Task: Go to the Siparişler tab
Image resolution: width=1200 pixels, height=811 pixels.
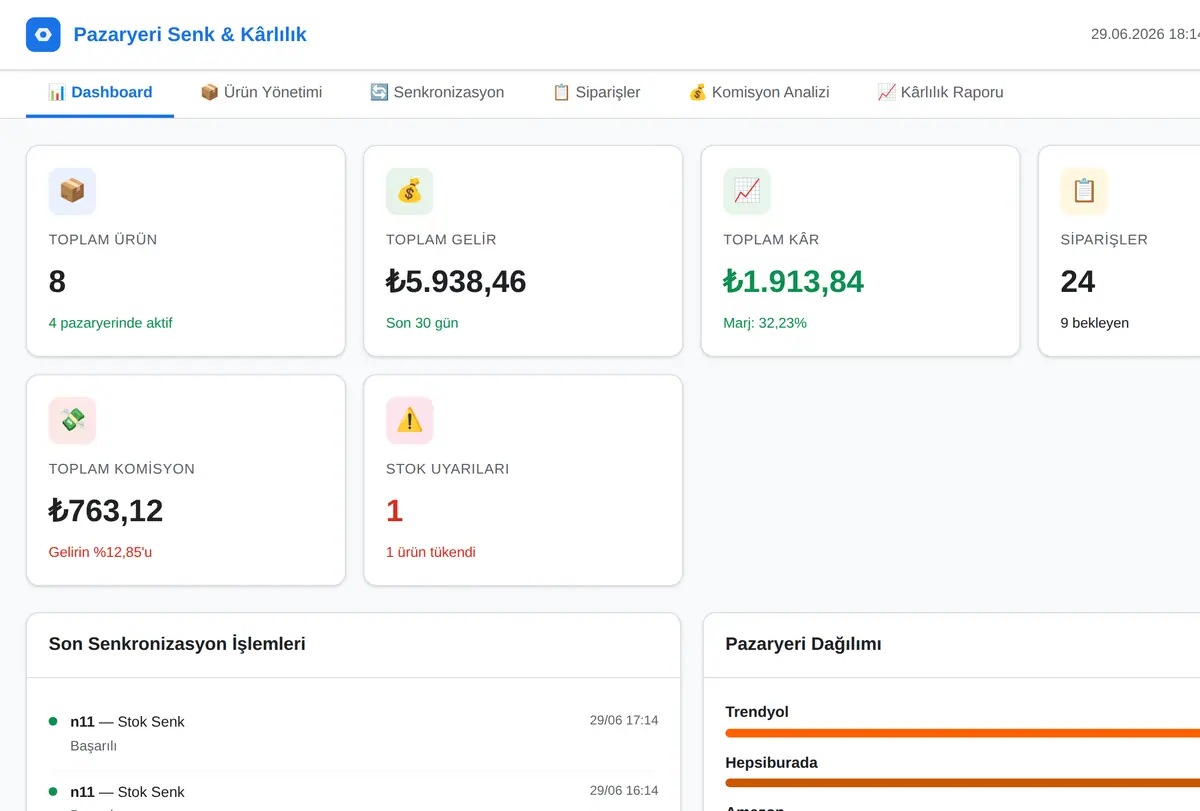Action: [596, 92]
